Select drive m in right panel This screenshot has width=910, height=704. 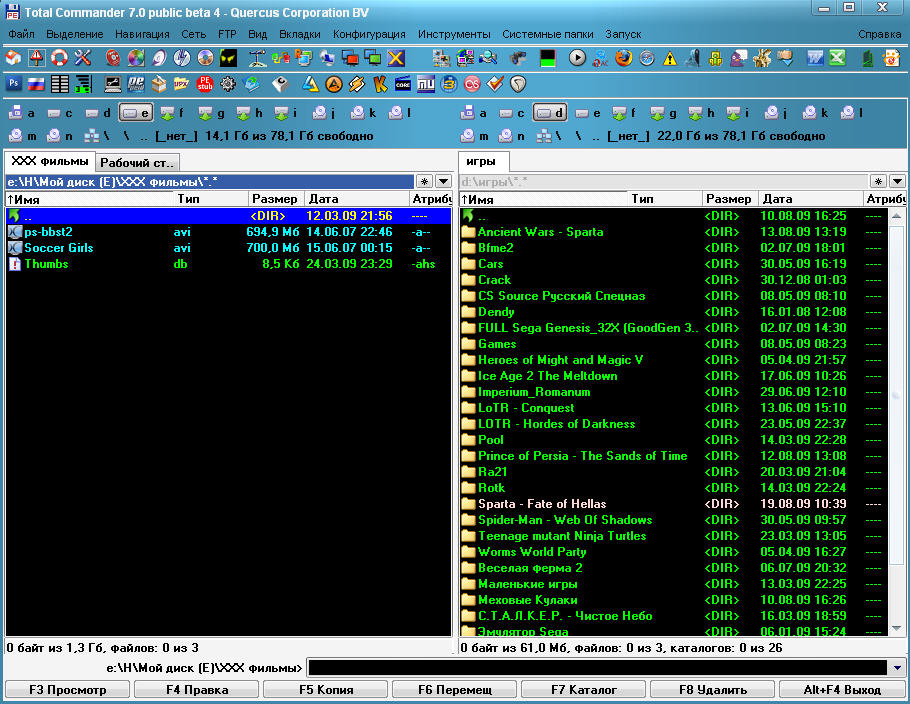[x=475, y=136]
